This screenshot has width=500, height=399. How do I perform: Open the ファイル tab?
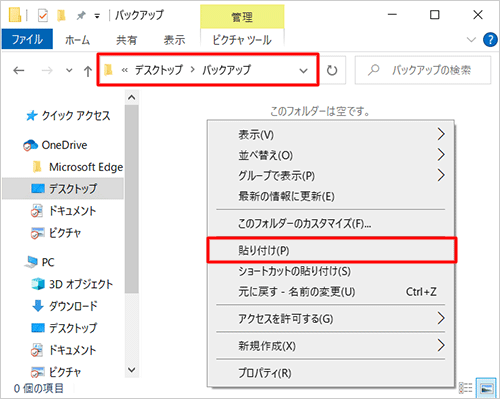[x=27, y=39]
